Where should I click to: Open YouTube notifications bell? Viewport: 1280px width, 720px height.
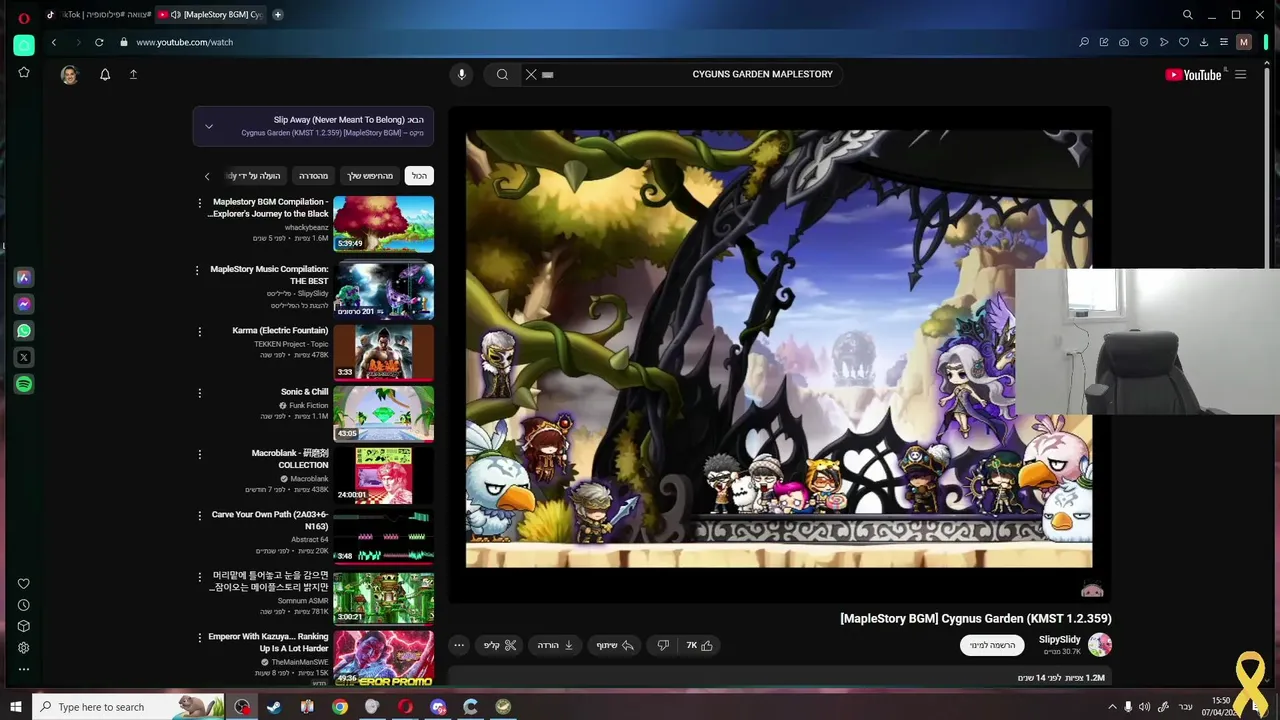[x=105, y=74]
